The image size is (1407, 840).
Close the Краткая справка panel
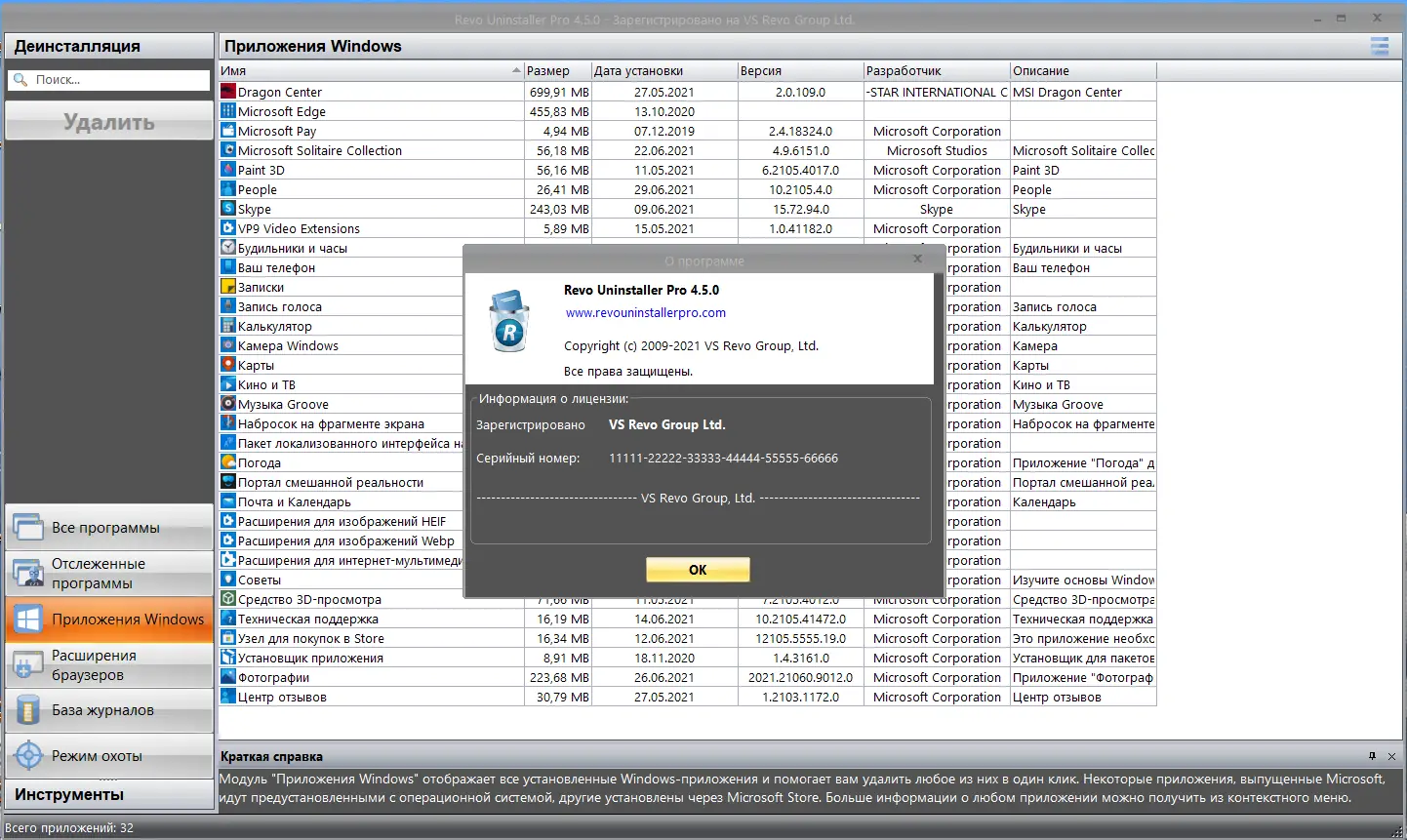[x=1391, y=755]
